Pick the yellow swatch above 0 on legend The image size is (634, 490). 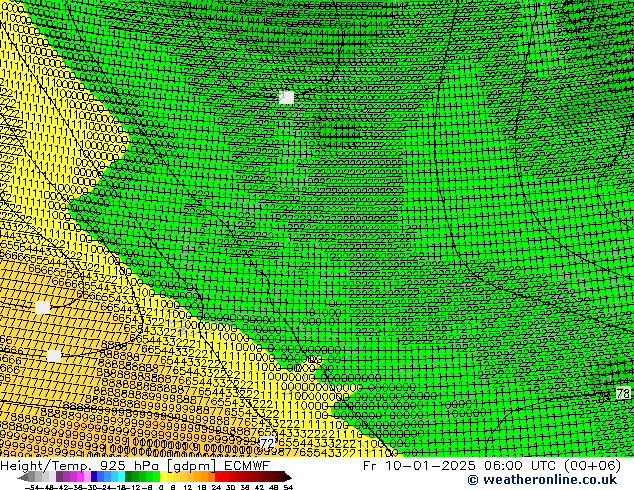coord(163,477)
